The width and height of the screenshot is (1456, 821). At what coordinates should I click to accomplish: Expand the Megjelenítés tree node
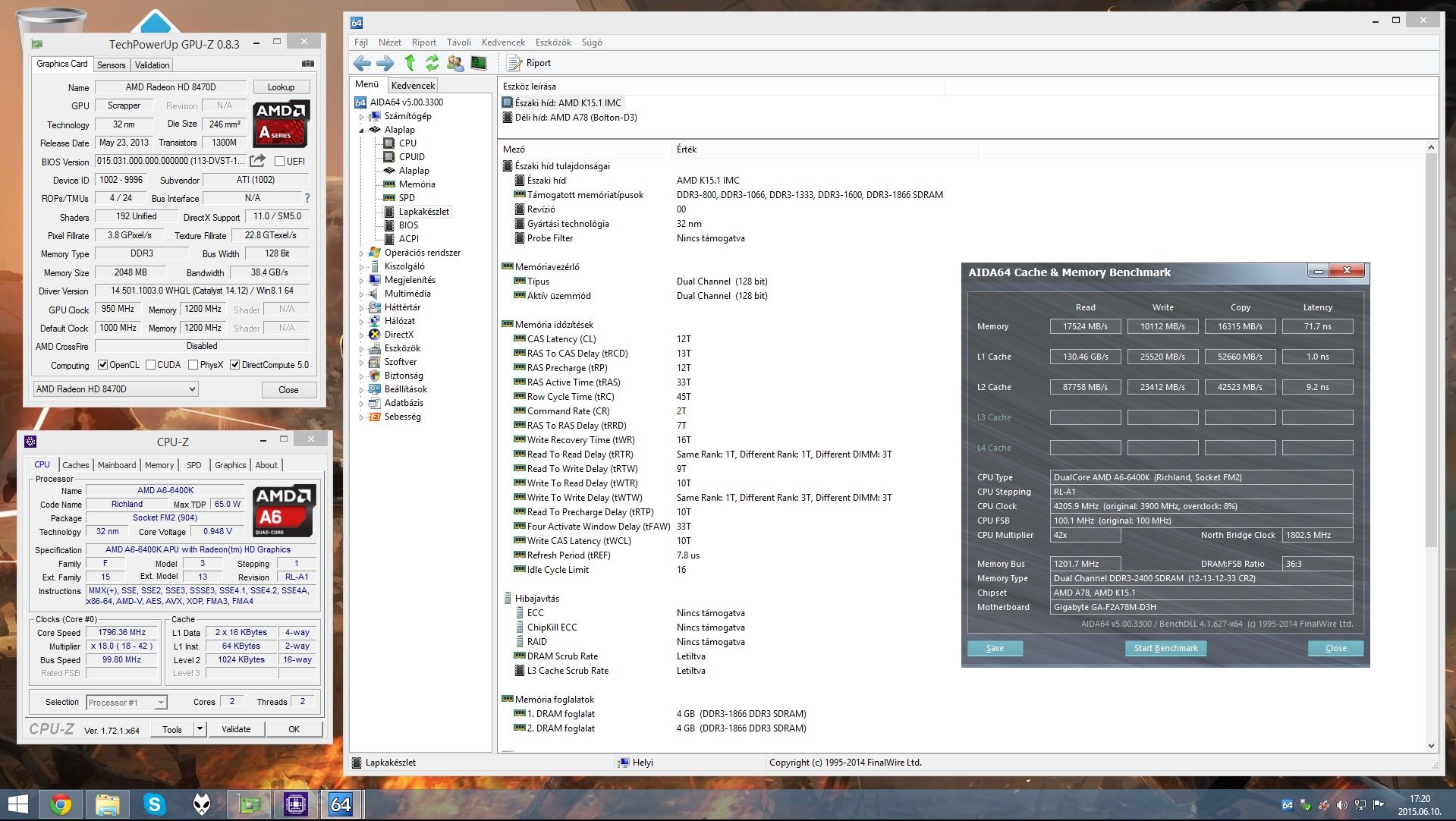click(x=361, y=280)
